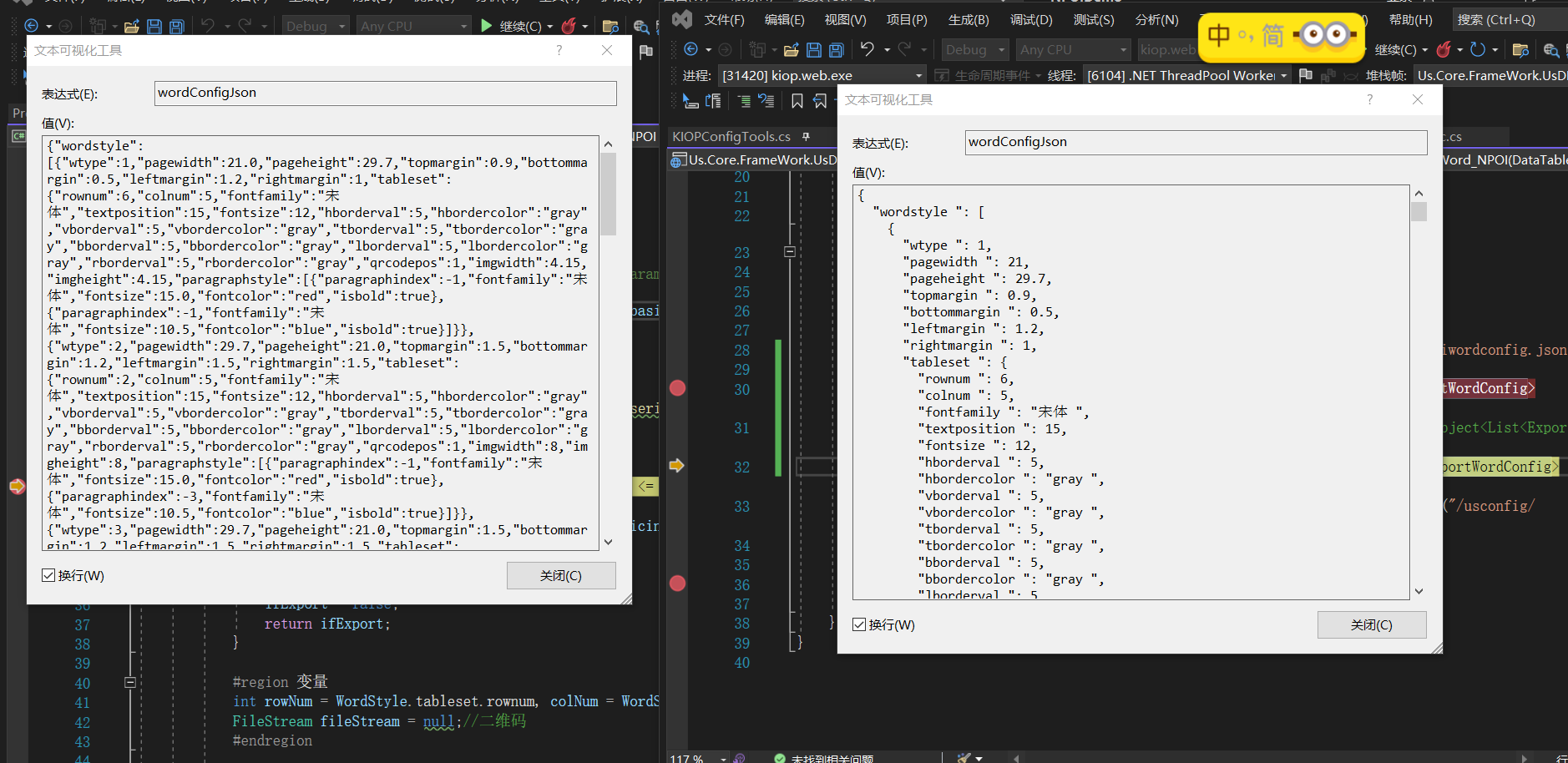Click the flag icon beside the thread dropdown
The image size is (1568, 763).
tap(1306, 75)
